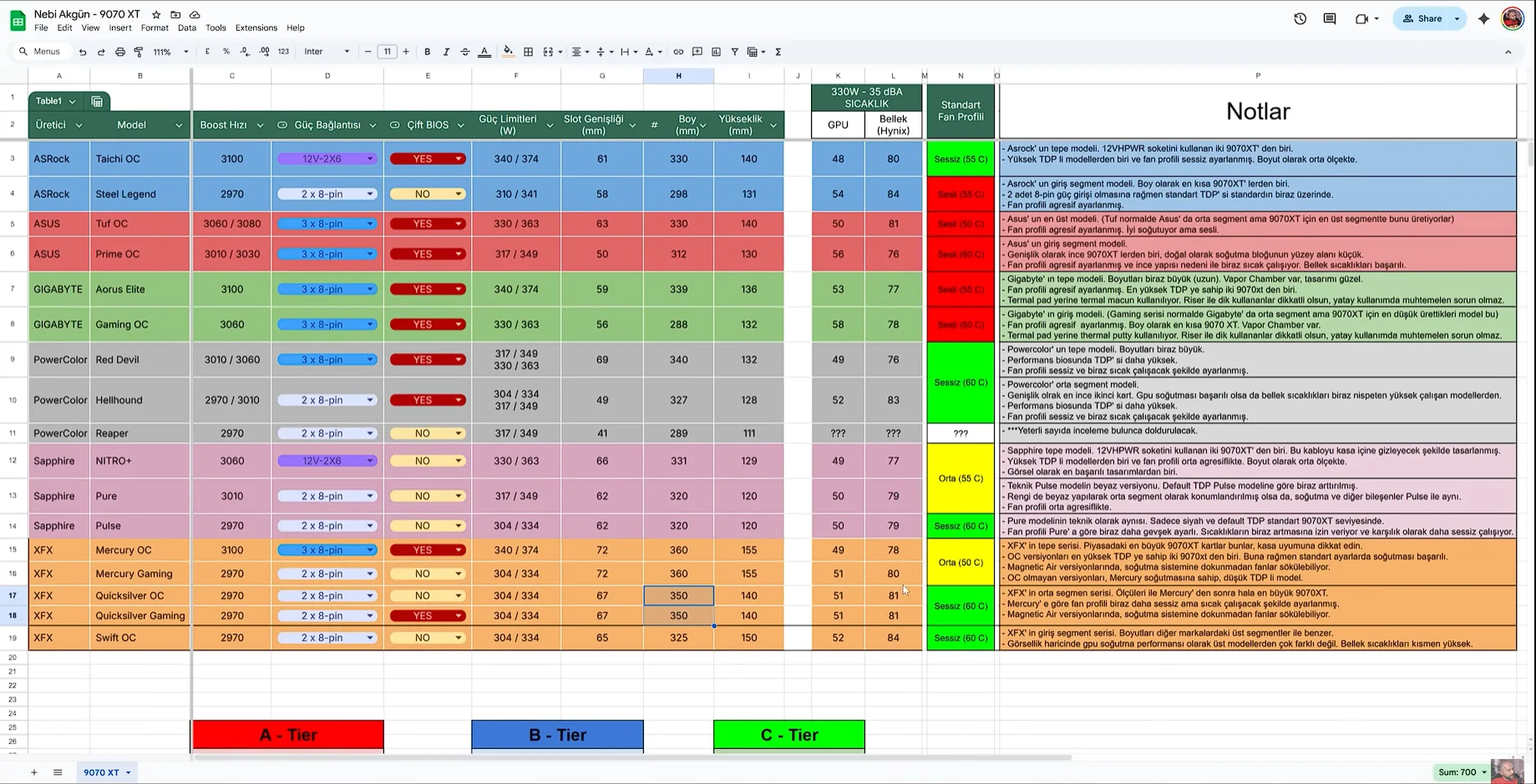Click the font size 11 field
The height and width of the screenshot is (784, 1536).
click(x=387, y=52)
